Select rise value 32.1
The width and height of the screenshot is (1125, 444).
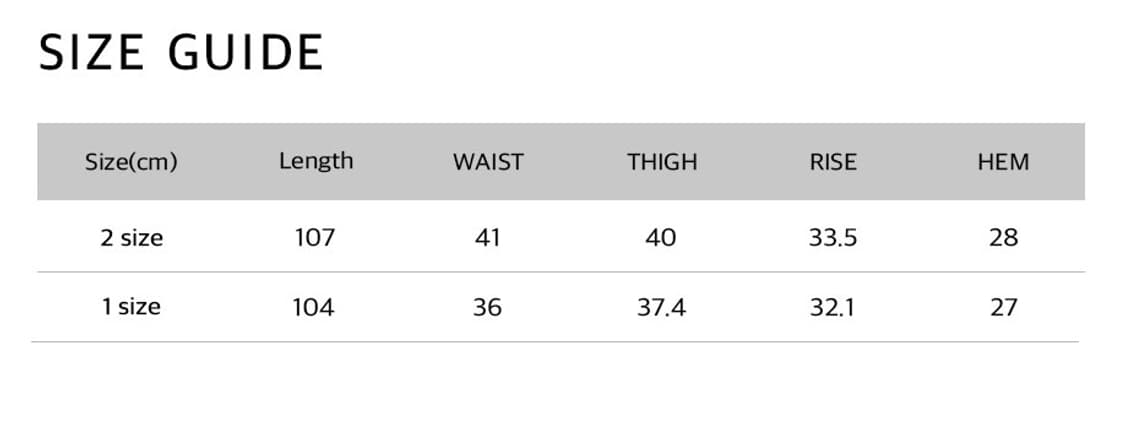(x=832, y=307)
